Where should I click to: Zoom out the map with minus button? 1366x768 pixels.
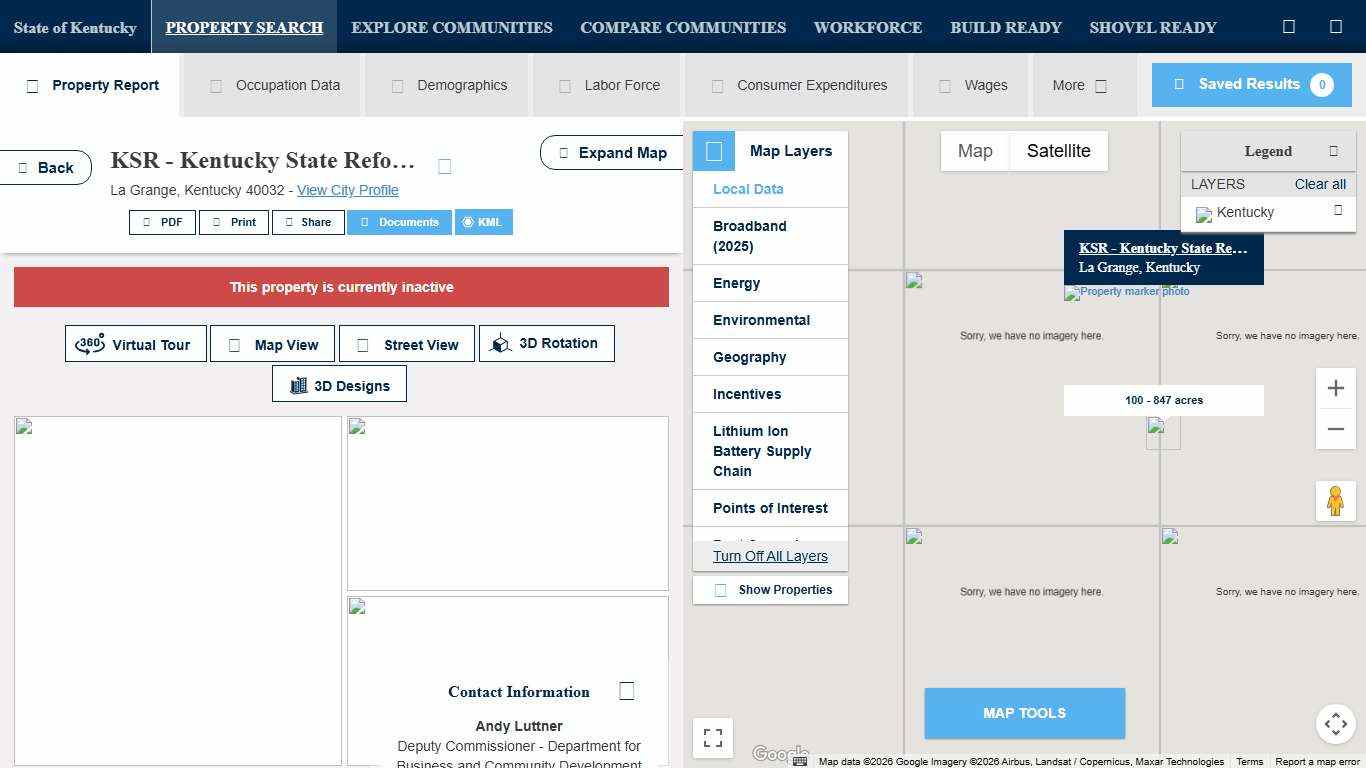click(1335, 429)
